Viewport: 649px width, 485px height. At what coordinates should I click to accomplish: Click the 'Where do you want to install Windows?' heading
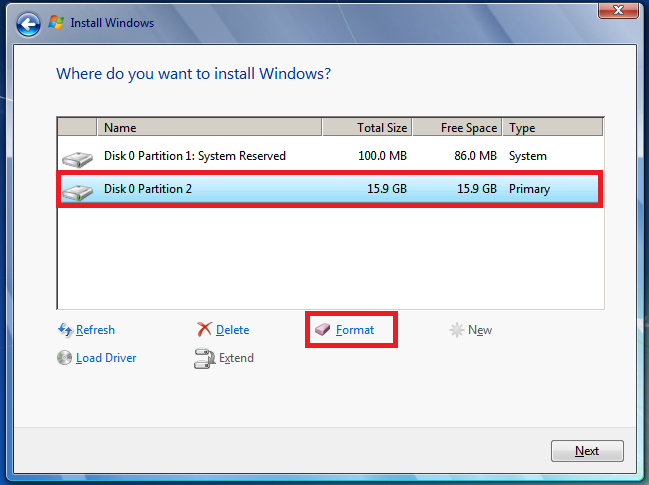pos(193,74)
